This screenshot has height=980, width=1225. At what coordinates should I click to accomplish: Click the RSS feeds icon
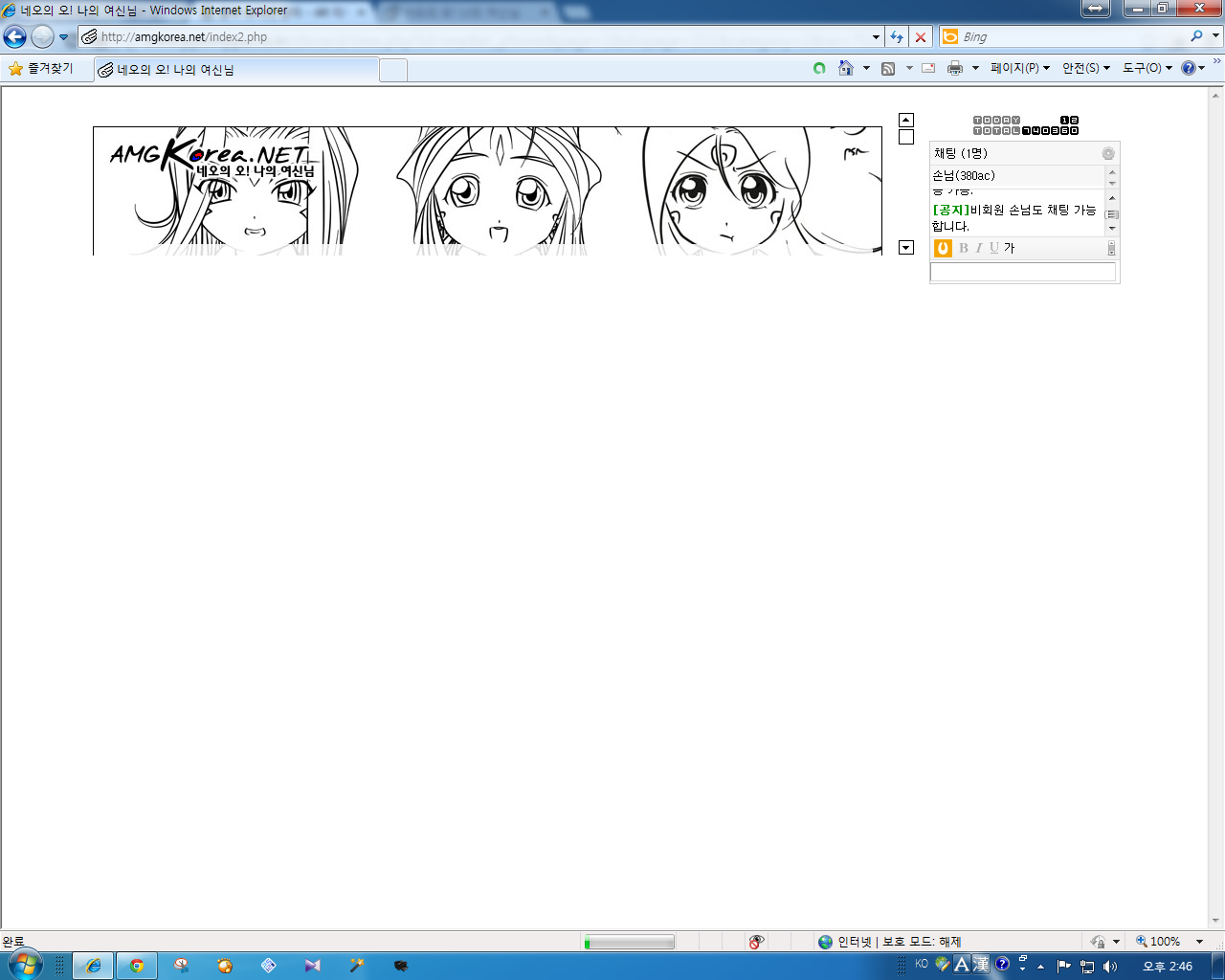tap(888, 68)
